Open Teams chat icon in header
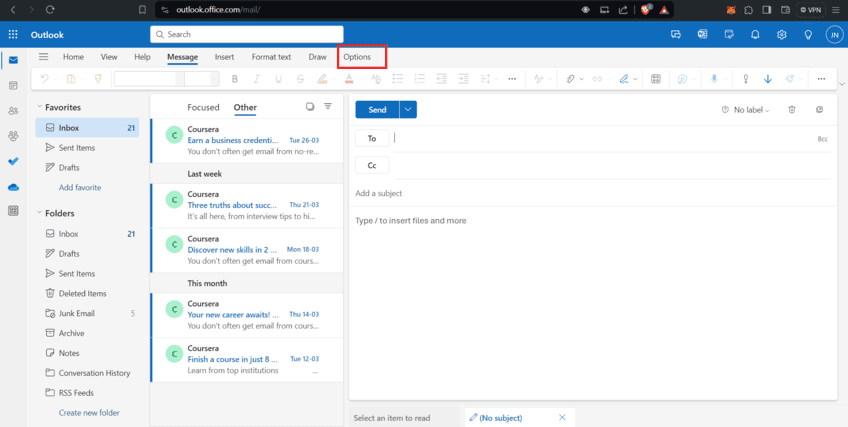The width and height of the screenshot is (848, 427). tap(675, 35)
